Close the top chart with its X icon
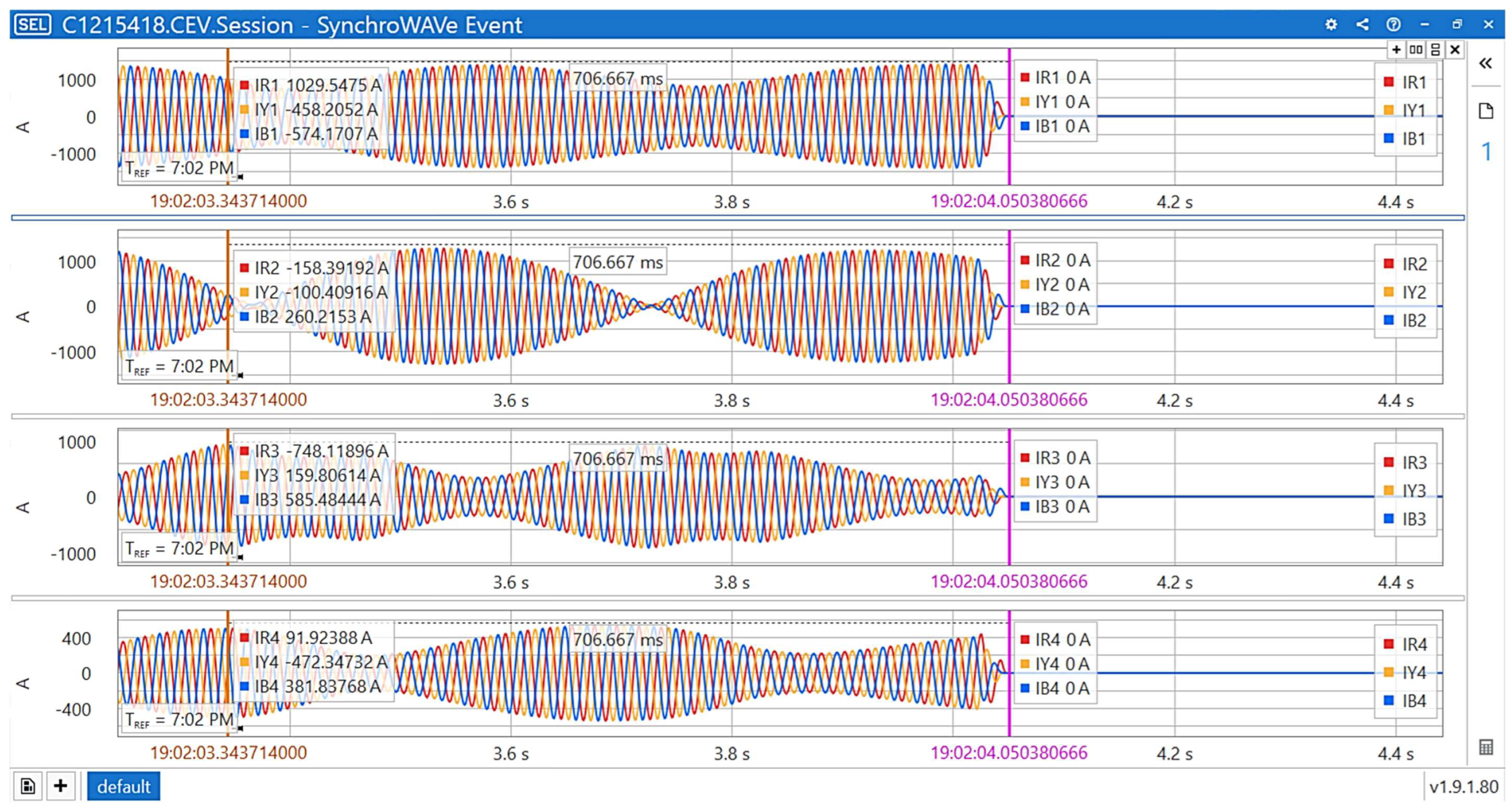This screenshot has height=809, width=1512. (1455, 50)
